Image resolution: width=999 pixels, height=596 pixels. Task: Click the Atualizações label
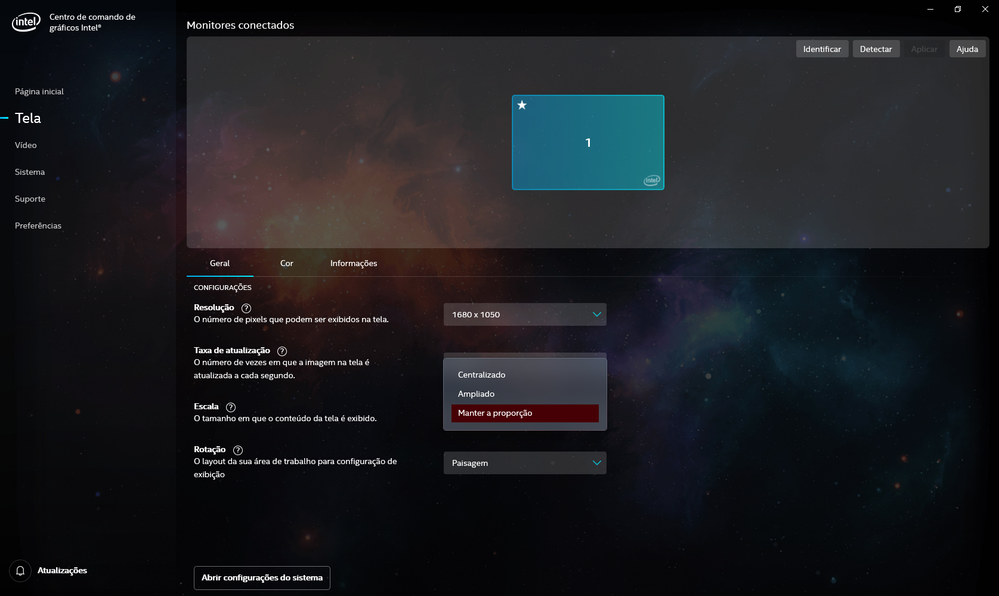tap(62, 571)
